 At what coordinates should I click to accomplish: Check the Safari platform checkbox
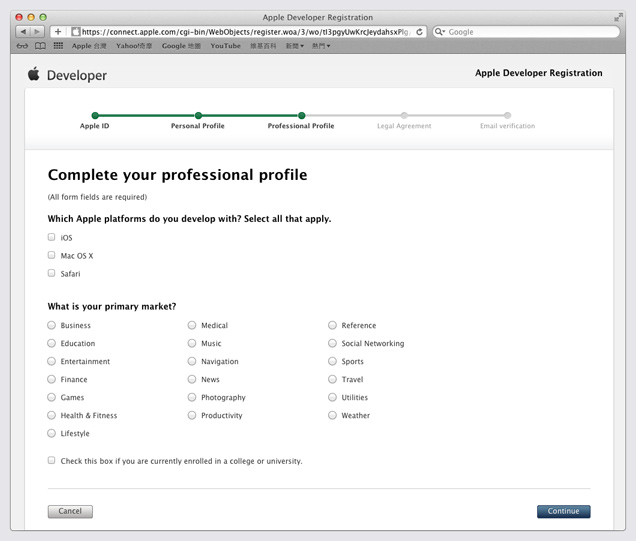click(x=52, y=273)
